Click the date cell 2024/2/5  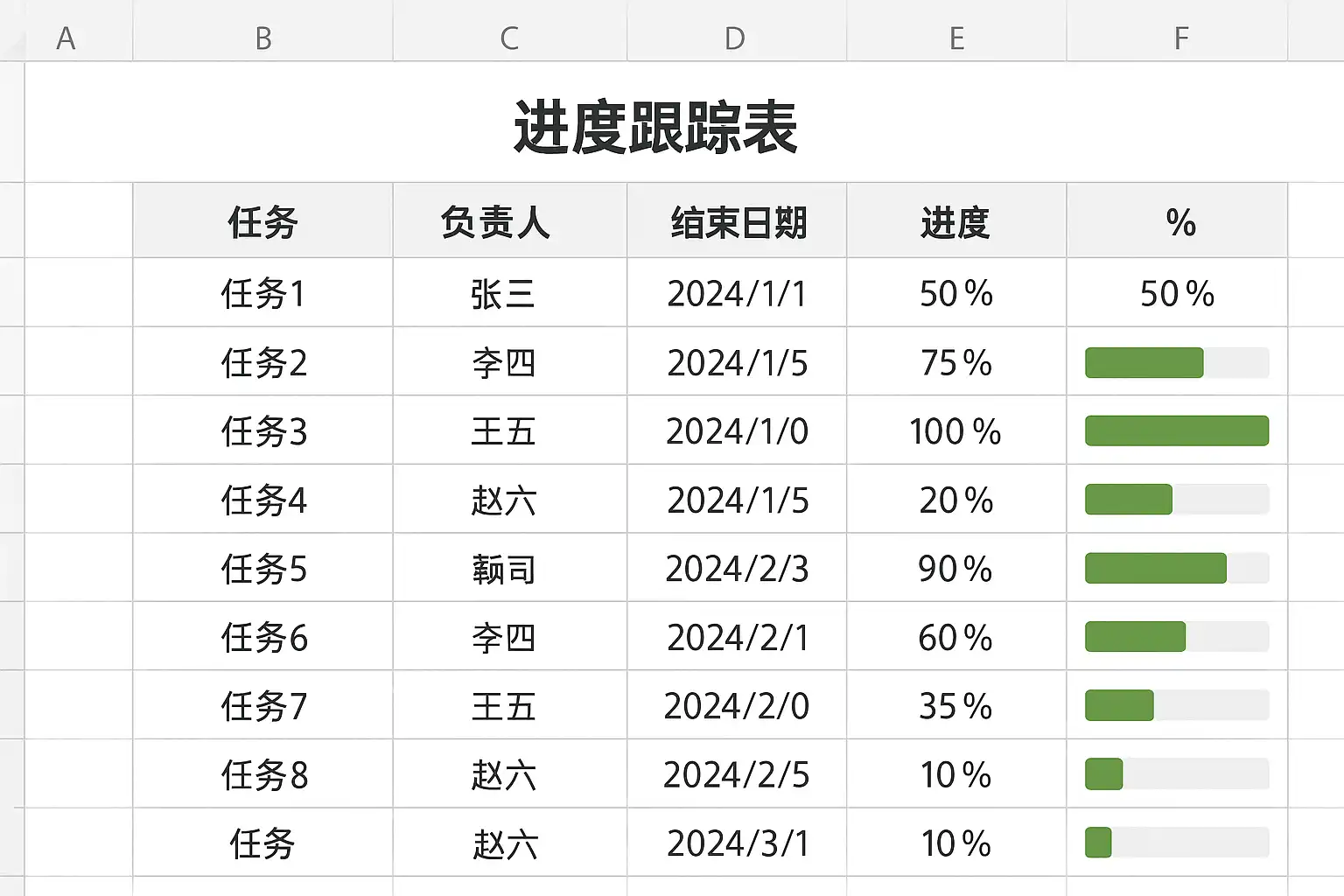[737, 775]
